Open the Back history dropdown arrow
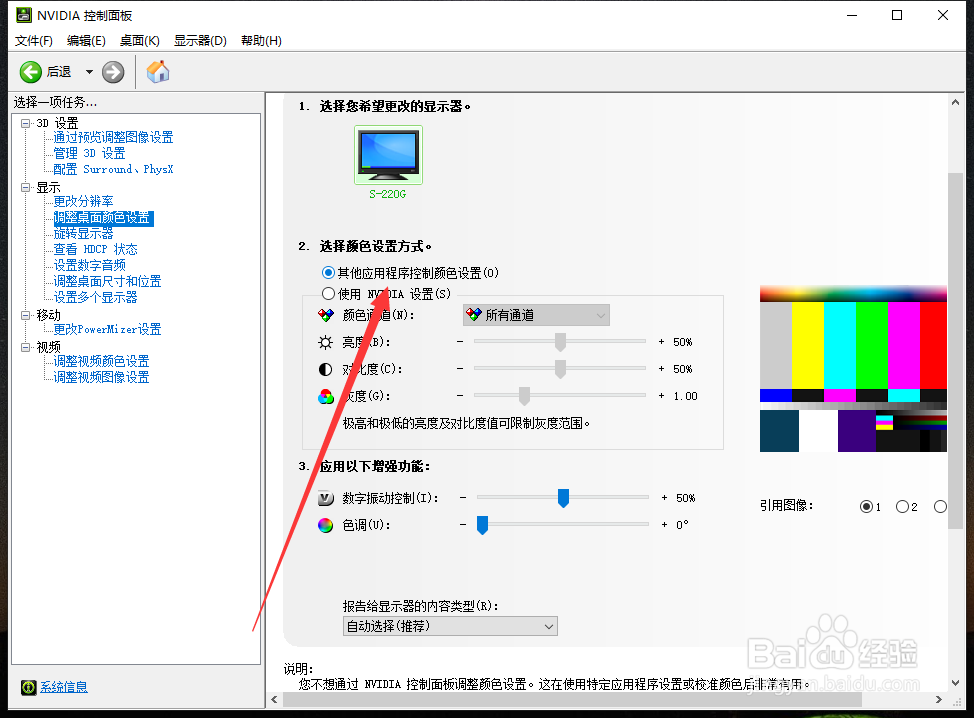This screenshot has height=718, width=974. pyautogui.click(x=89, y=72)
